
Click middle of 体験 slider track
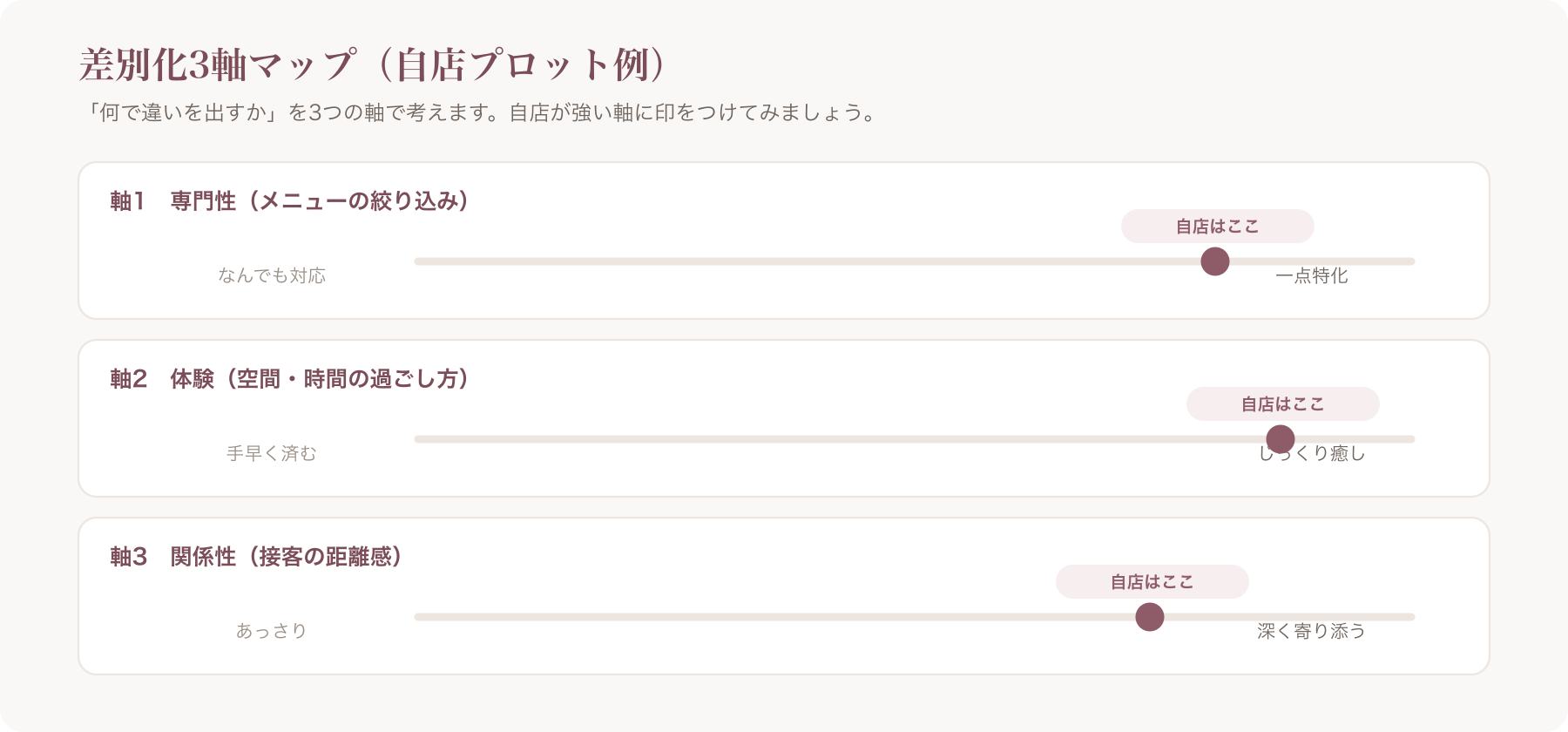[915, 439]
